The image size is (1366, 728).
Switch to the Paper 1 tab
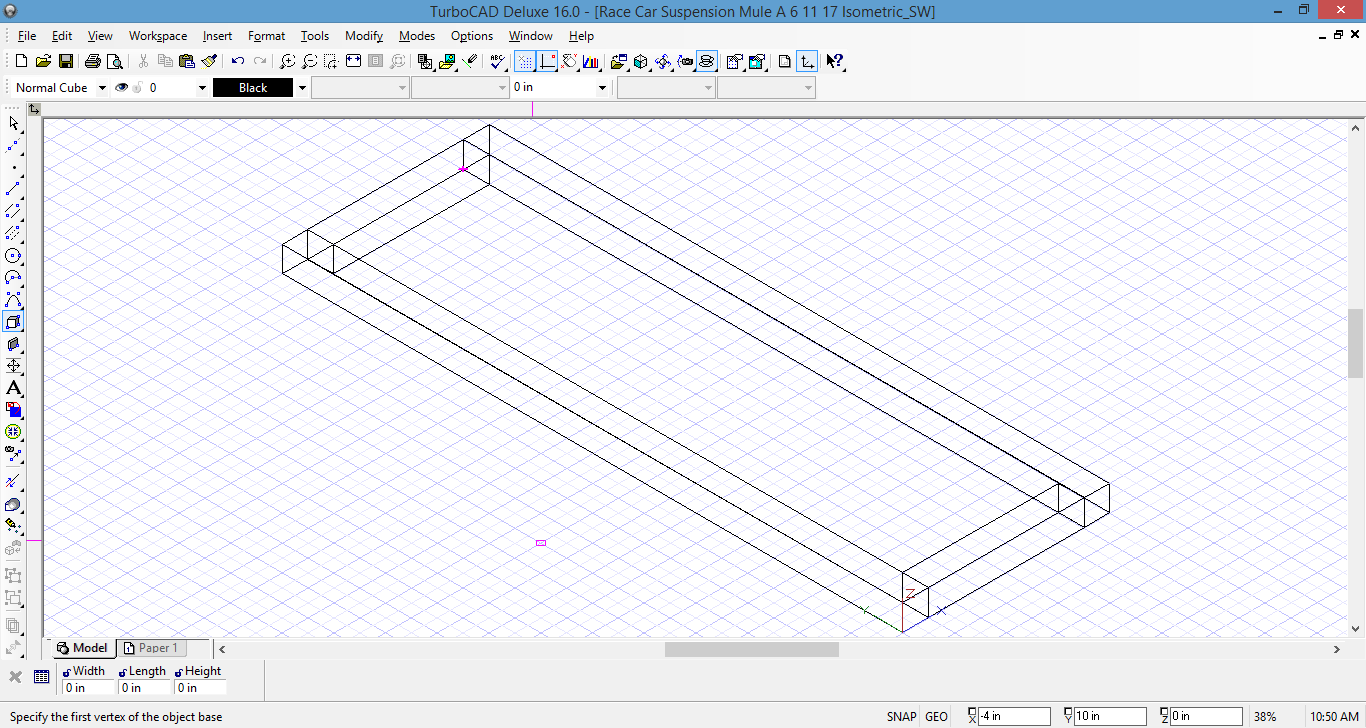click(152, 648)
